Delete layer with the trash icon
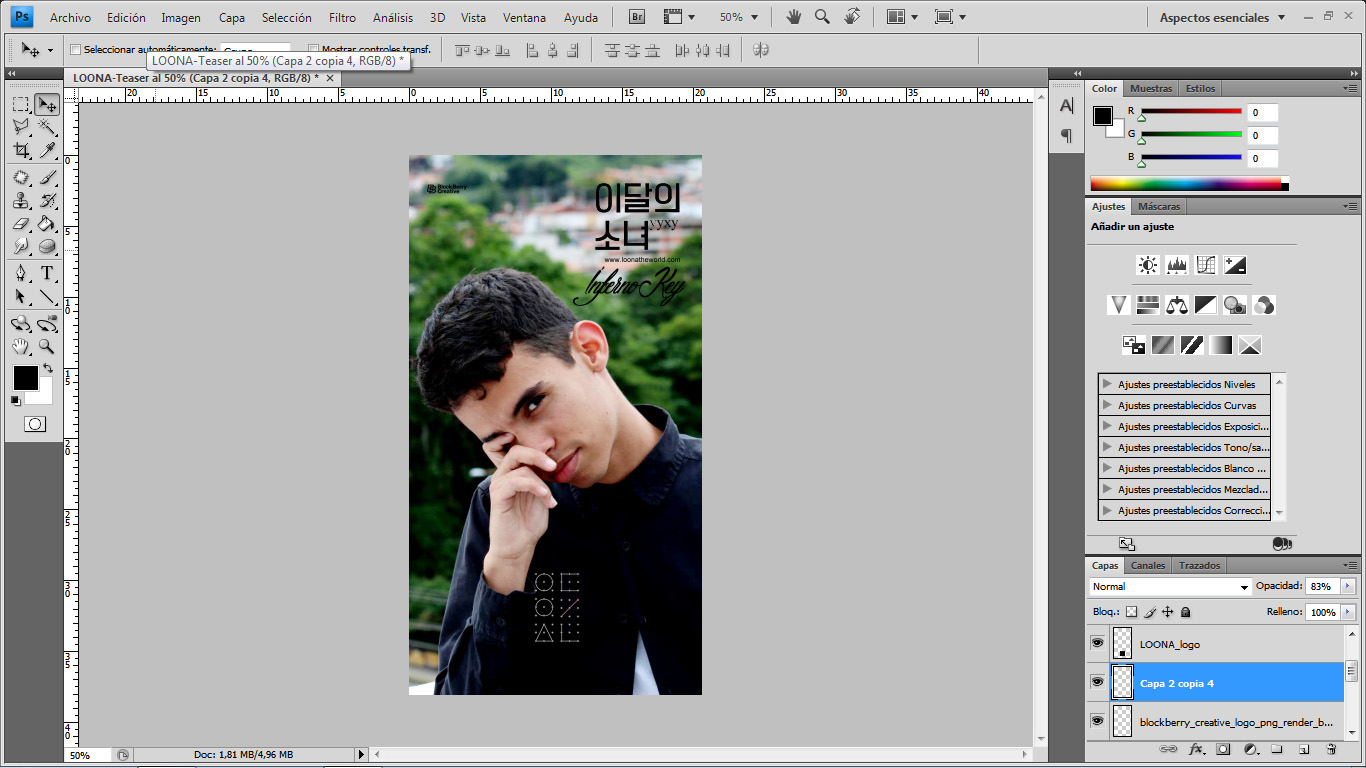 (1331, 749)
